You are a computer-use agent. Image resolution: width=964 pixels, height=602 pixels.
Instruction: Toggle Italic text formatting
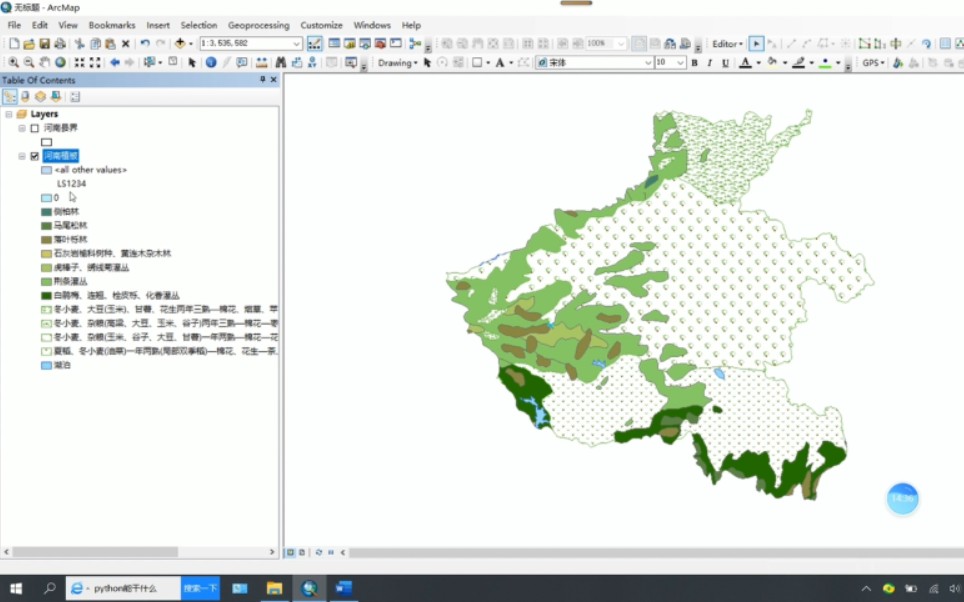[710, 63]
